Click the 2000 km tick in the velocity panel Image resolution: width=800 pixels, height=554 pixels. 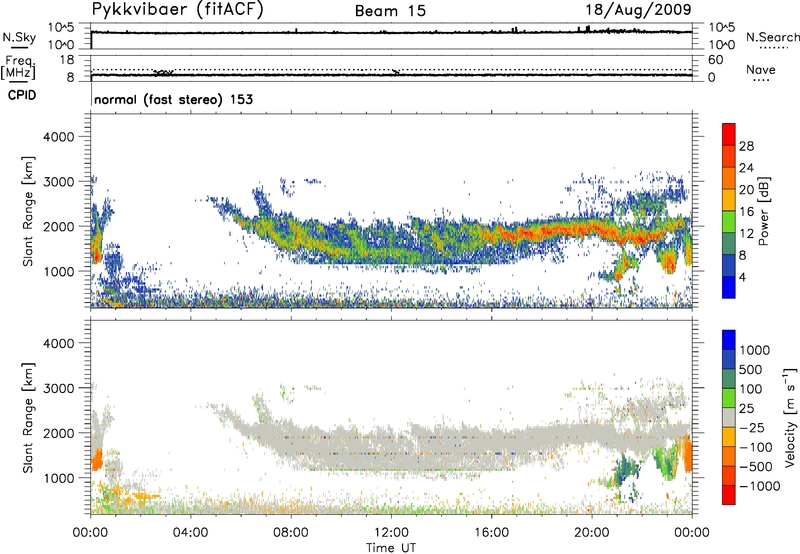click(59, 433)
